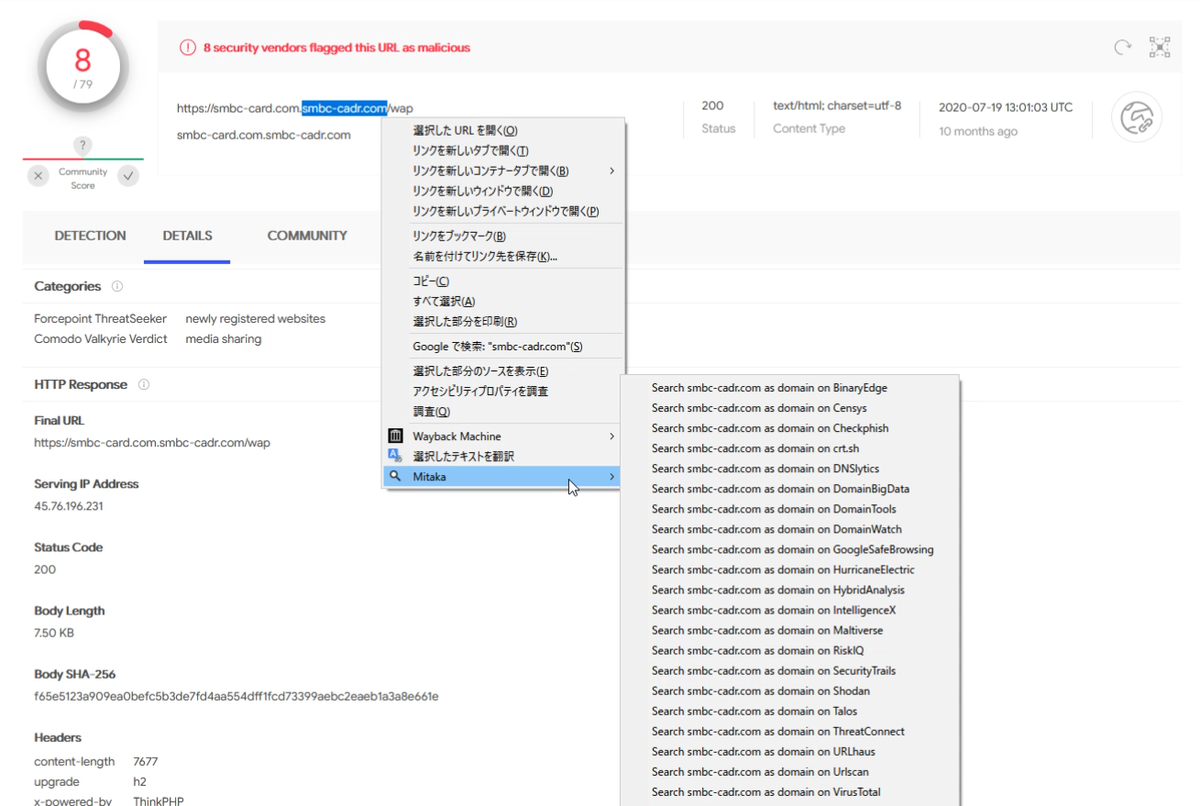Search domain on Shodan
Screen dimensions: 1200x806
tap(790, 691)
